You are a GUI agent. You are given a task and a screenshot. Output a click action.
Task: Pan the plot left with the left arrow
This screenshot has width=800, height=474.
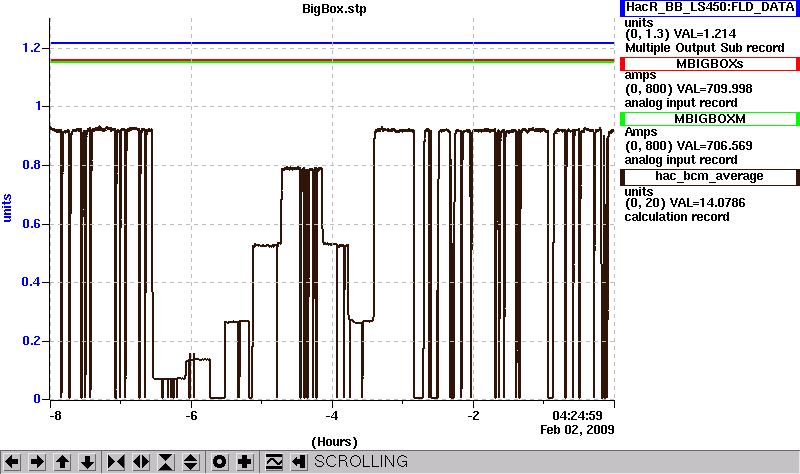coord(12,462)
